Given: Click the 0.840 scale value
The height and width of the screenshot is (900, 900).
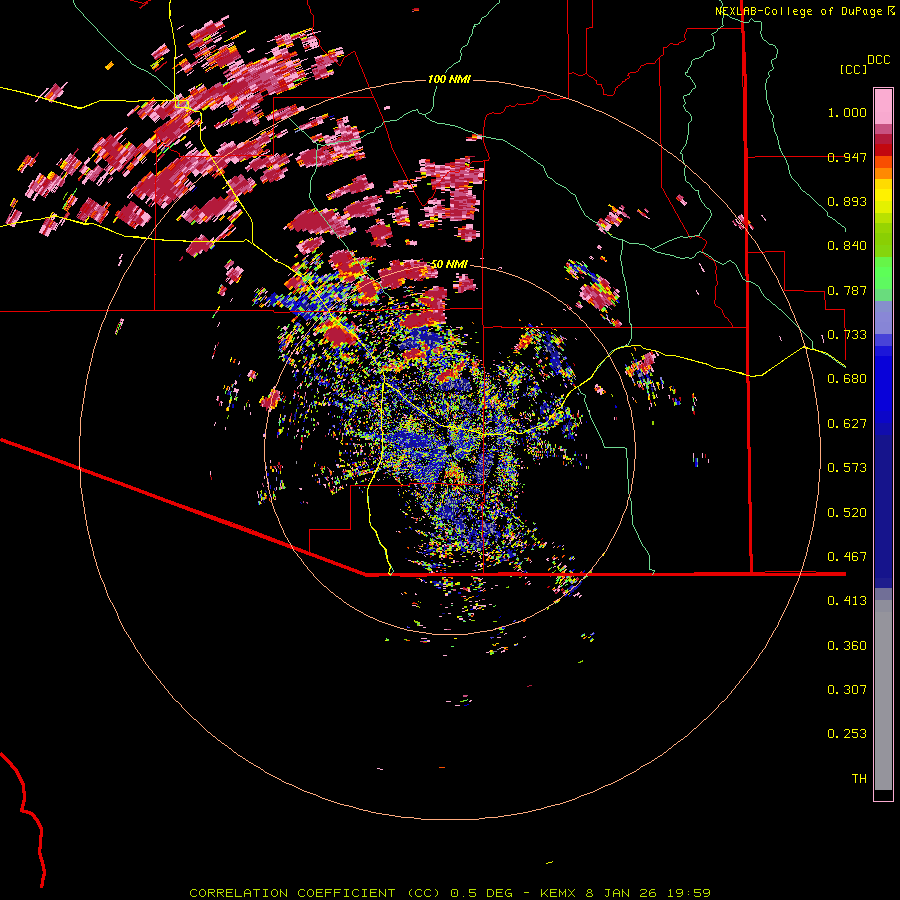Looking at the screenshot, I should pos(847,246).
